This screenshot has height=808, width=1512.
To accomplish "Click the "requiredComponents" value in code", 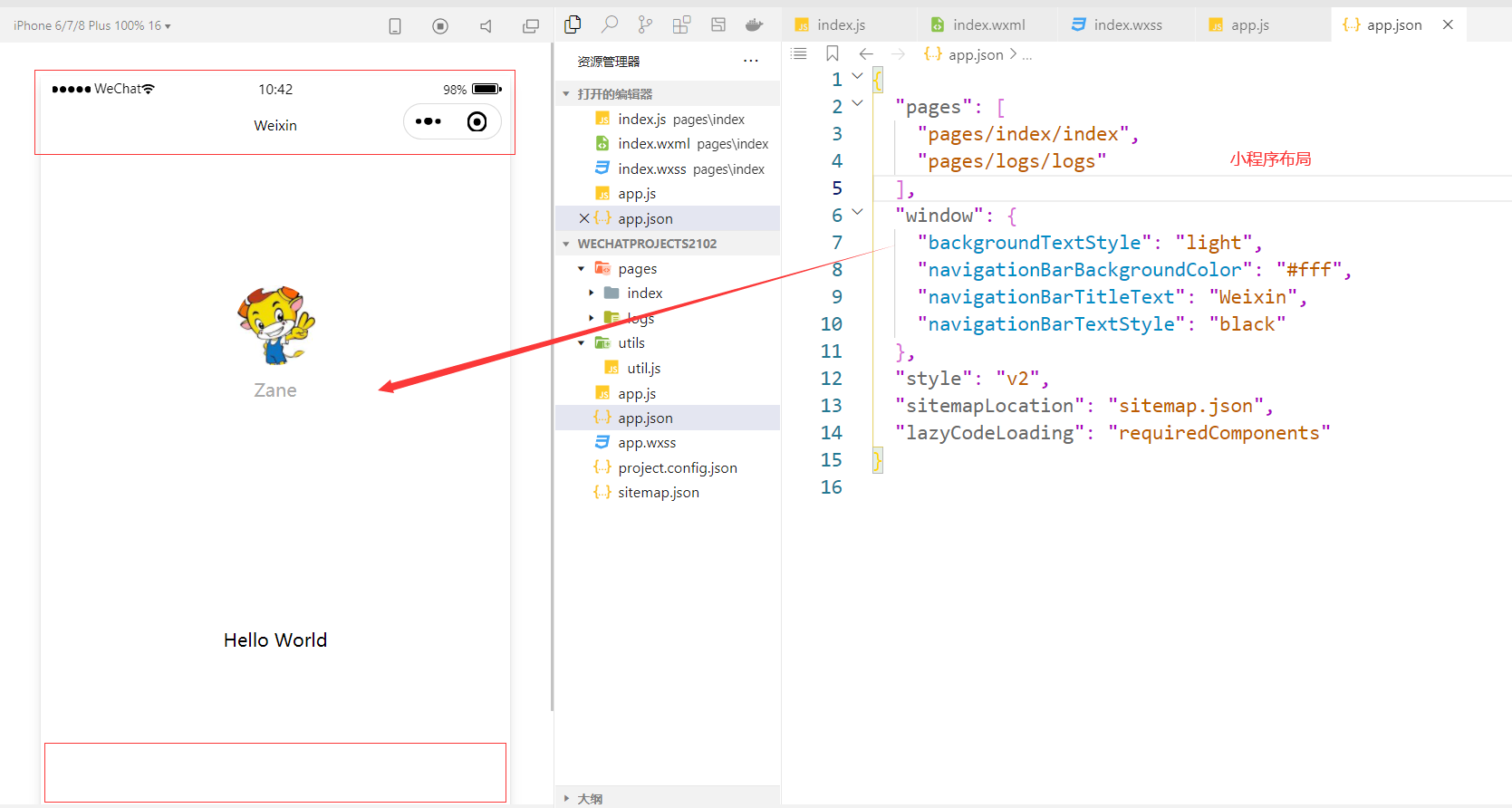I will [x=1219, y=433].
